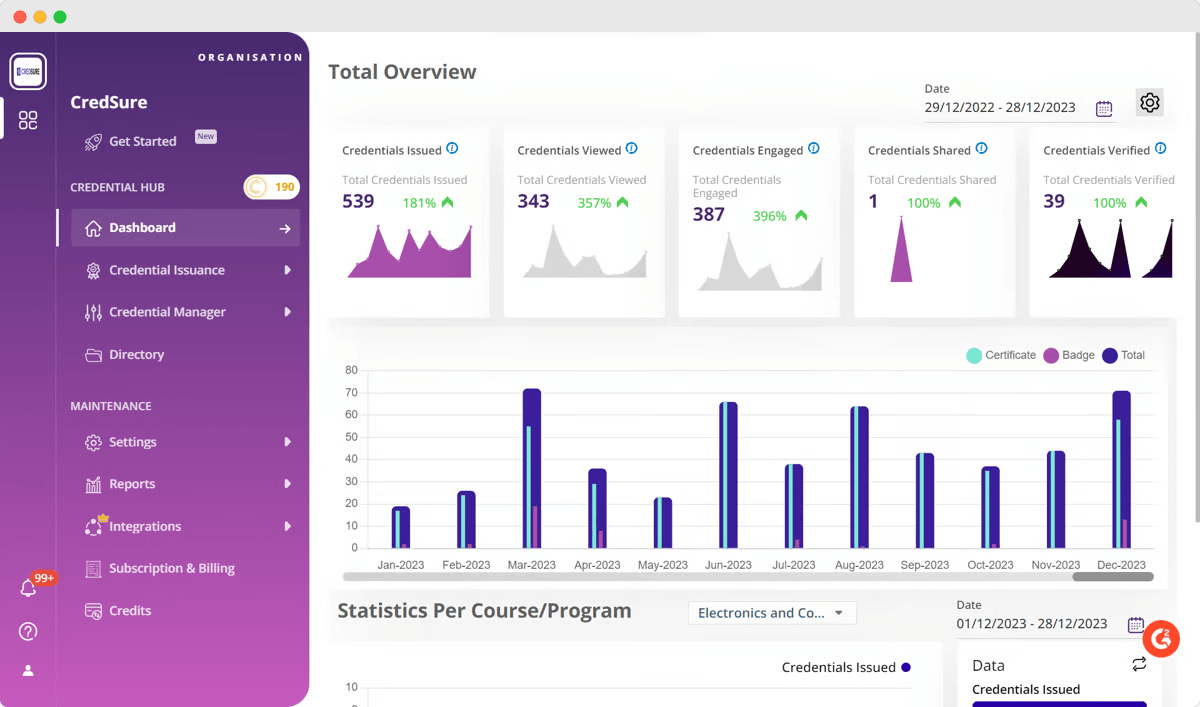Toggle the Certificate legend series

pos(1001,355)
